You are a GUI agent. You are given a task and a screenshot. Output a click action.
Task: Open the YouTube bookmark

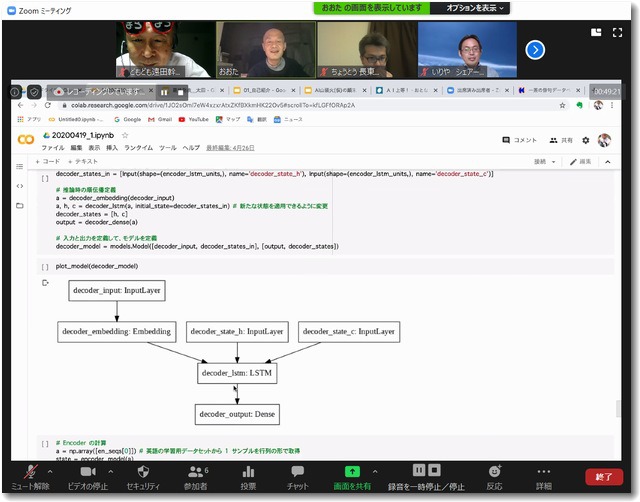tap(194, 120)
